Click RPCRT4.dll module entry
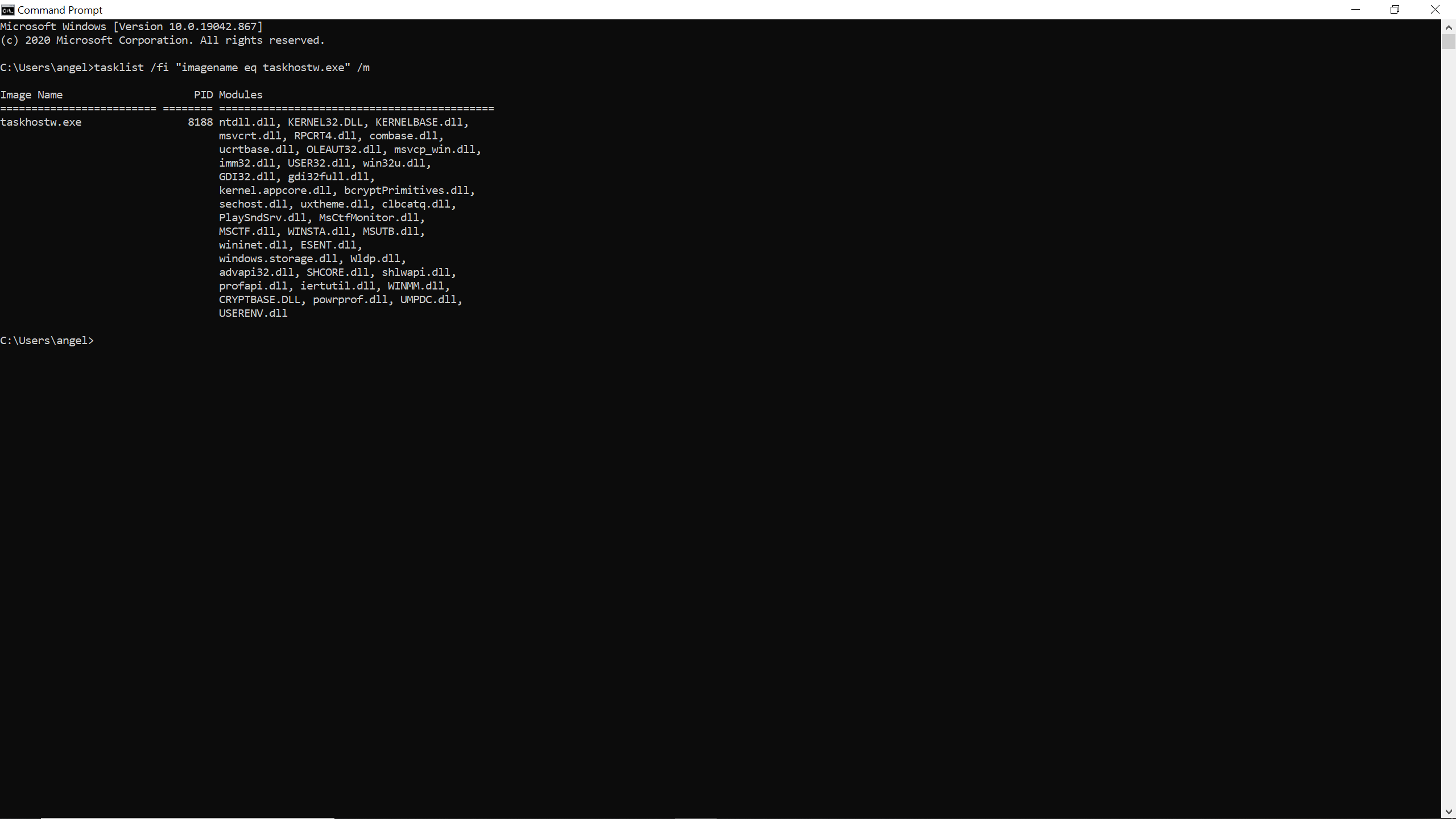Image resolution: width=1456 pixels, height=819 pixels. point(325,136)
